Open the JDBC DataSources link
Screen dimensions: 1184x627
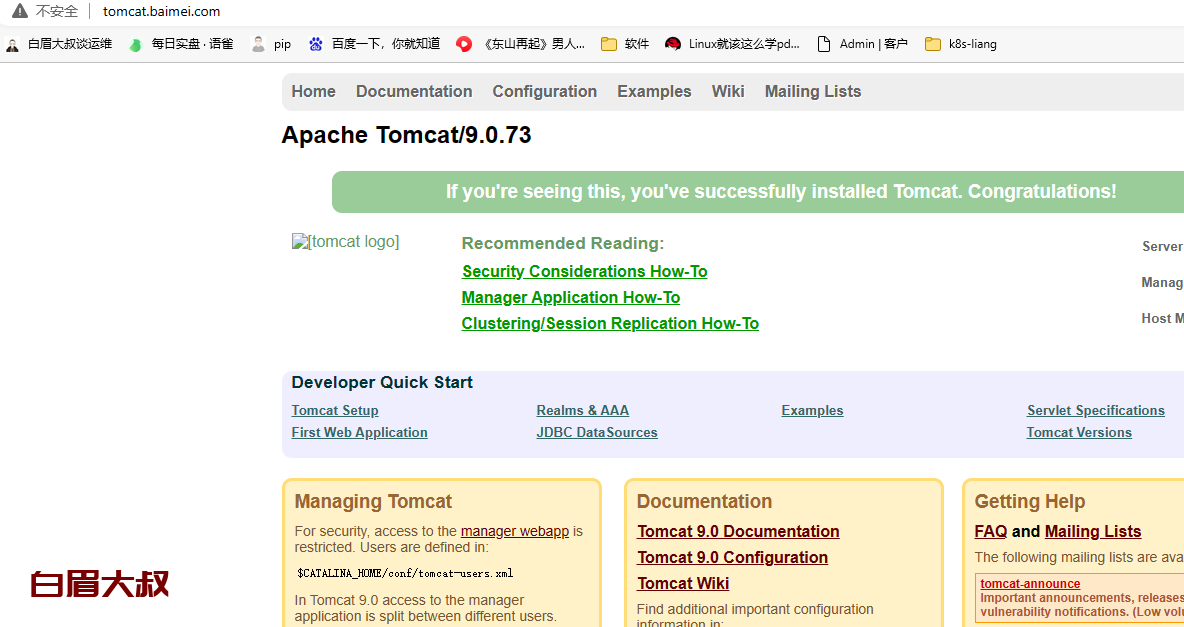tap(597, 432)
